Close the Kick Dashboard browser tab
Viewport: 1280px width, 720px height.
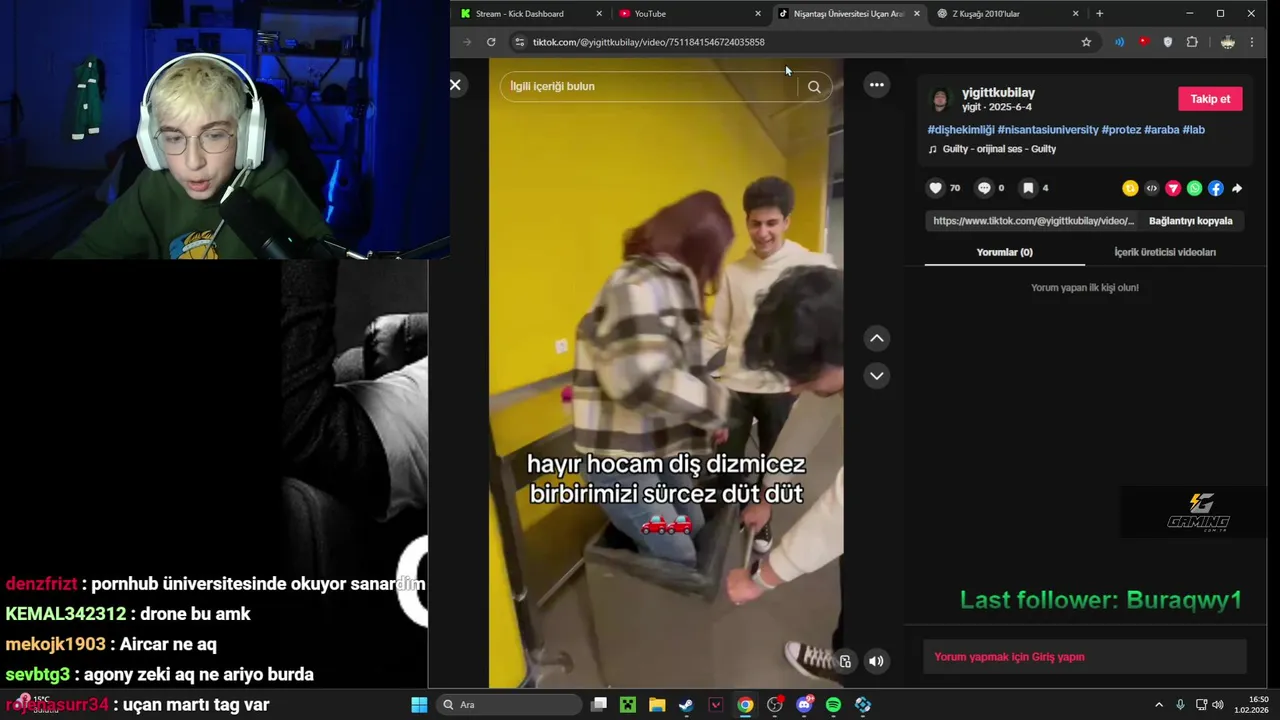[599, 14]
